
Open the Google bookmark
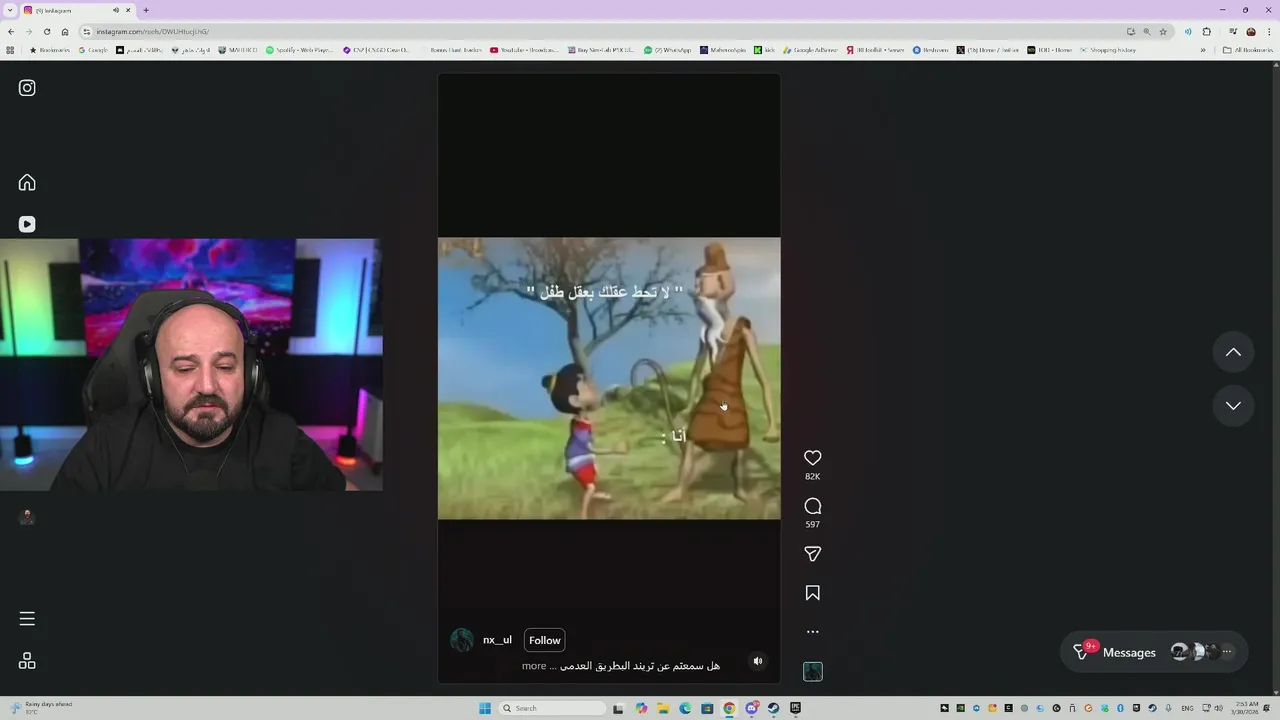point(93,50)
